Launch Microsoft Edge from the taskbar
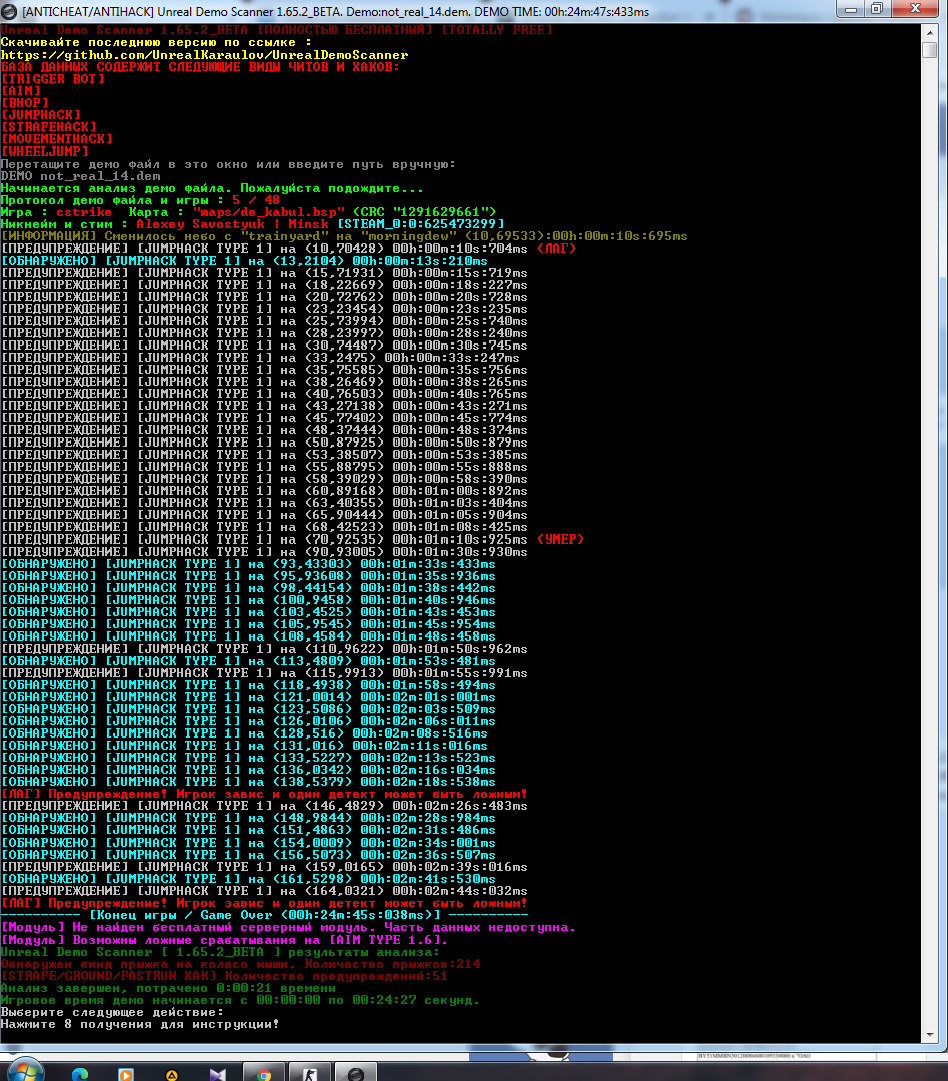This screenshot has width=948, height=1081. pos(80,1073)
